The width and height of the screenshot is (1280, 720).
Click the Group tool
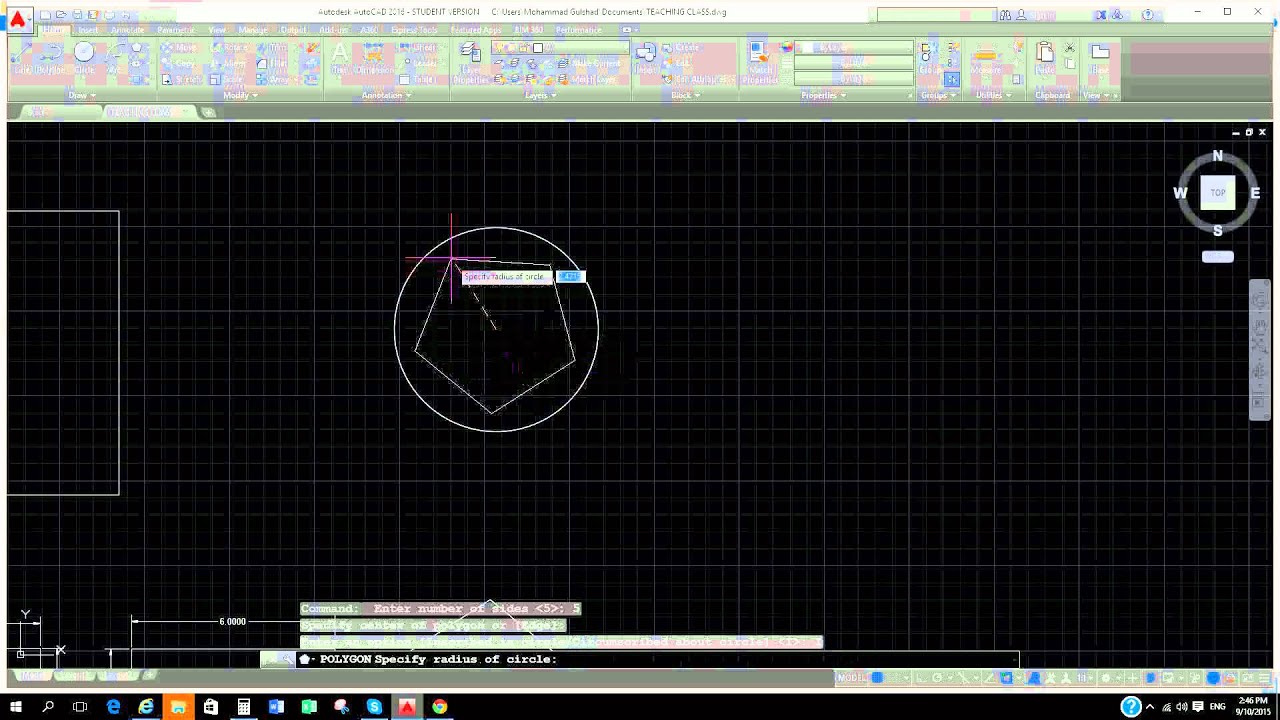pyautogui.click(x=929, y=58)
